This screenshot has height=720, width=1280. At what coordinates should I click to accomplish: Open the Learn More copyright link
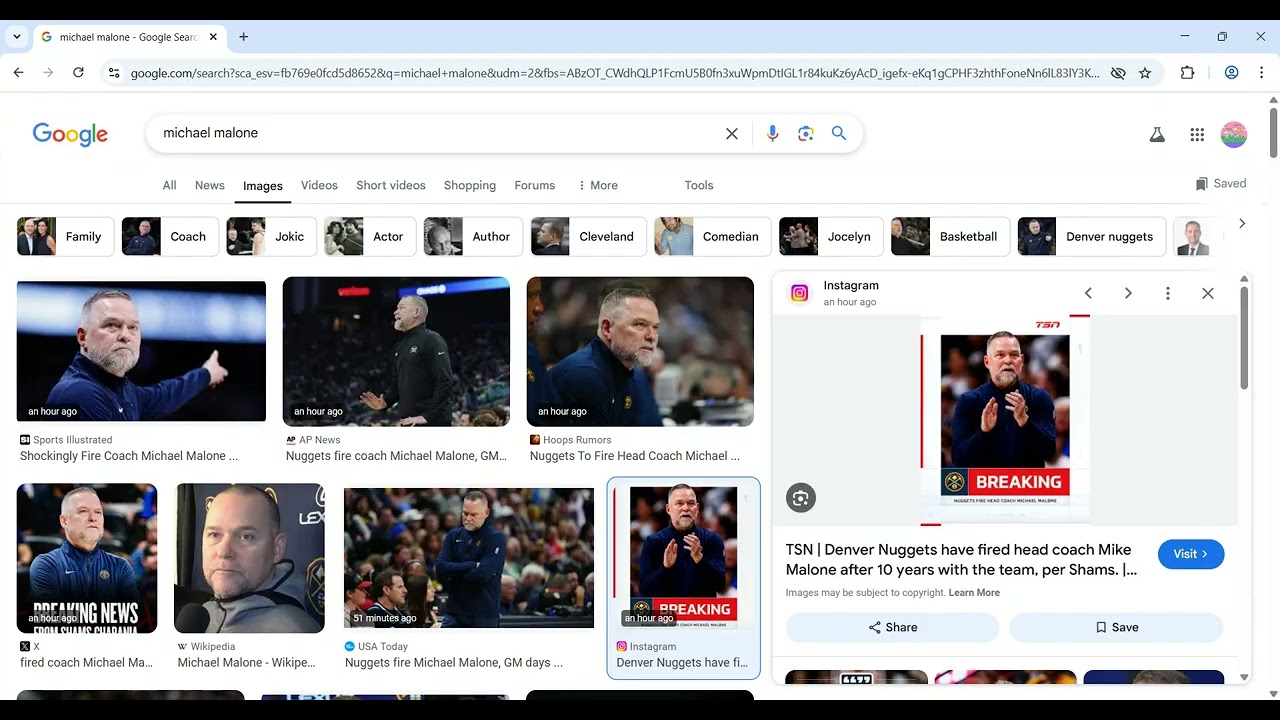(x=974, y=593)
